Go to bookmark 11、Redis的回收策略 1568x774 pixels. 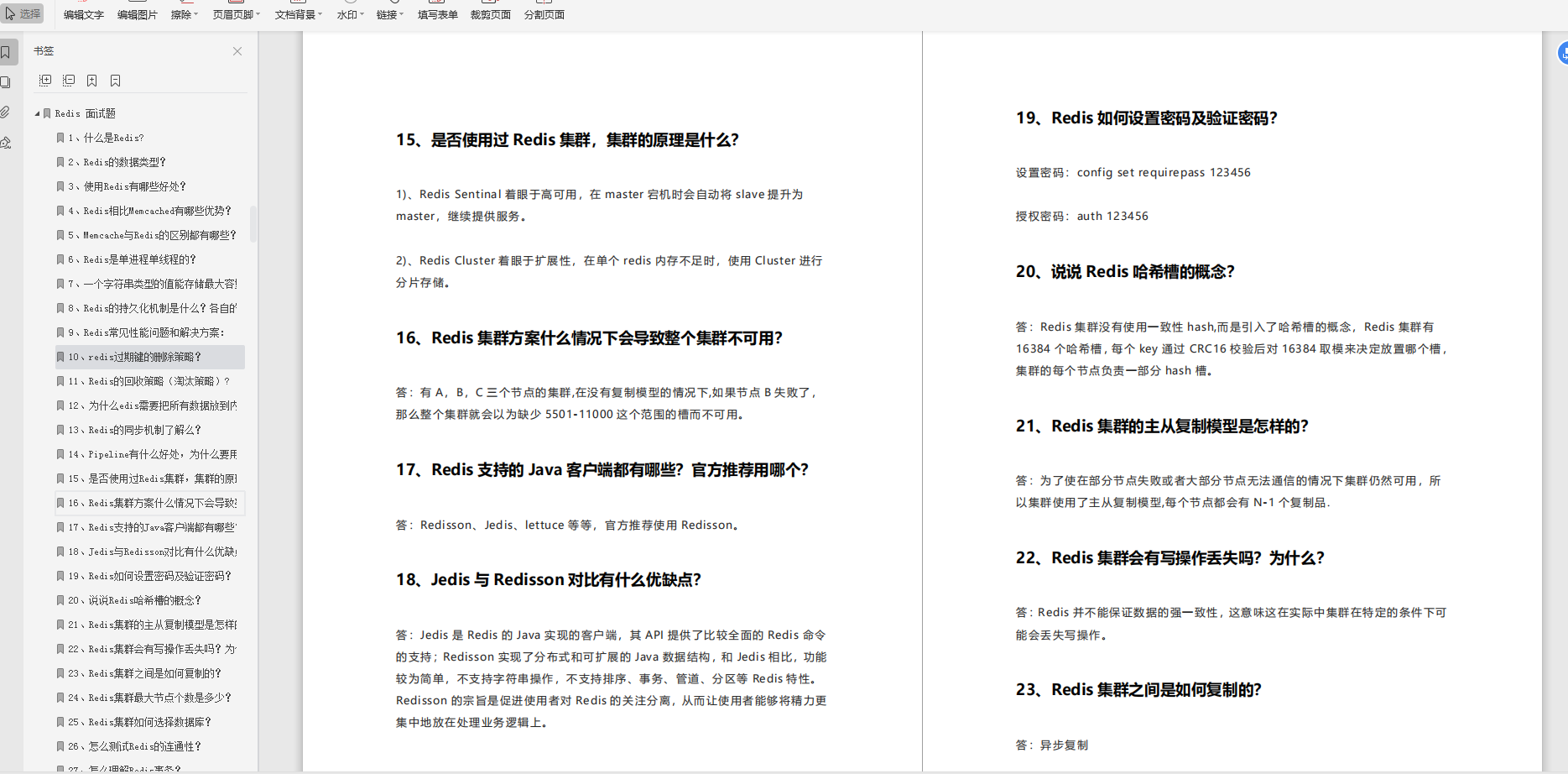coord(148,381)
